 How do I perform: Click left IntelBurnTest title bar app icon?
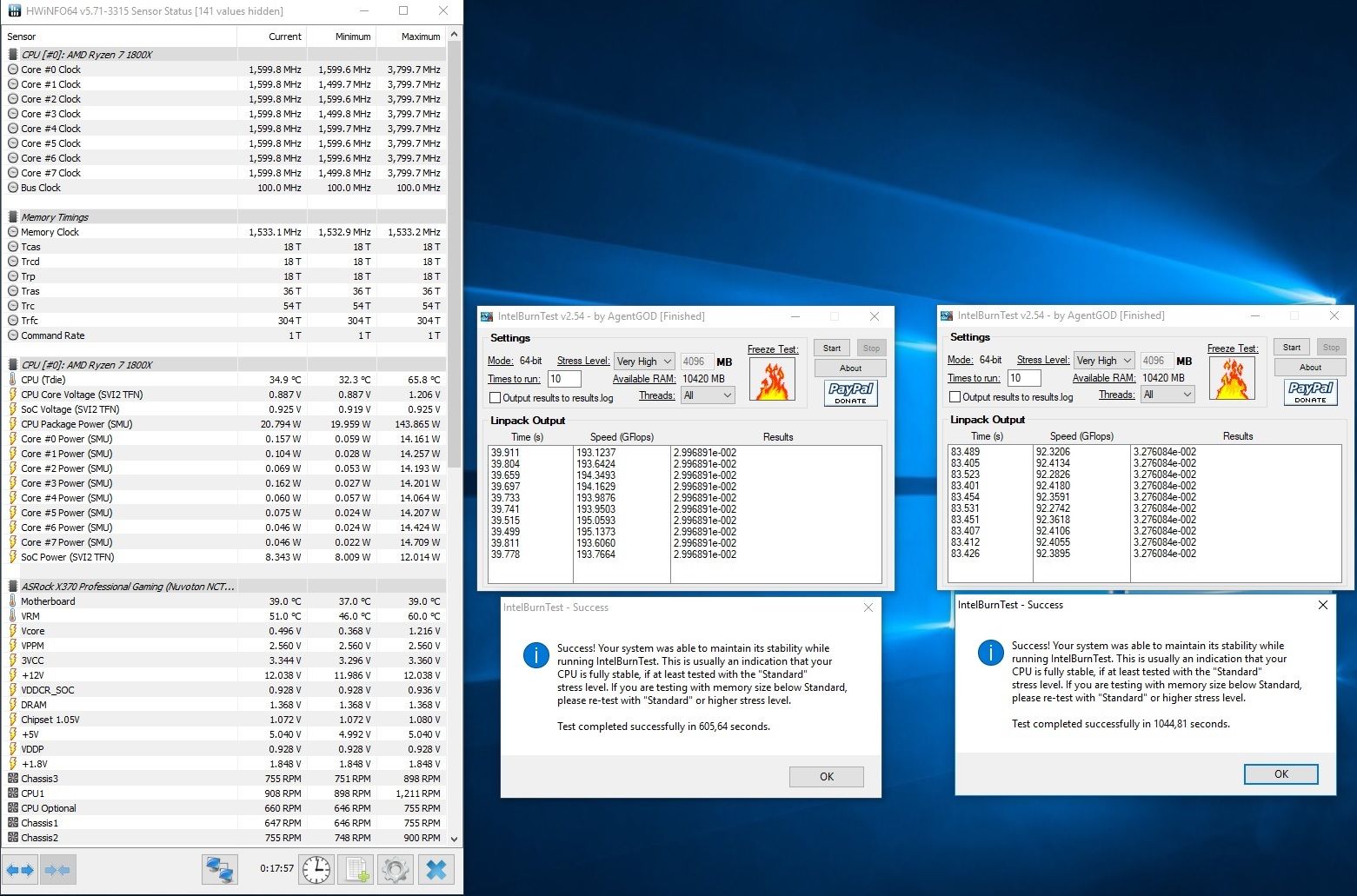488,316
